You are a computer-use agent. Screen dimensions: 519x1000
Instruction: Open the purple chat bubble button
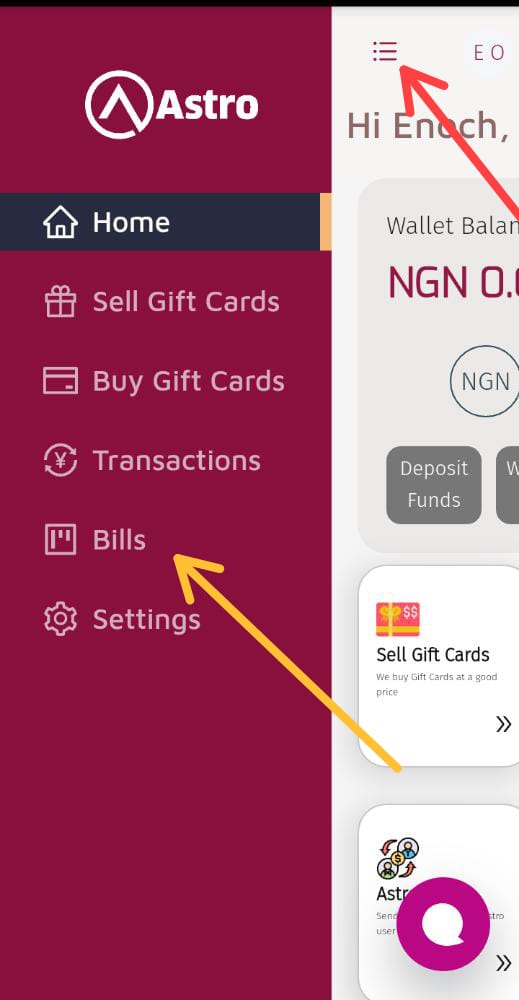443,924
